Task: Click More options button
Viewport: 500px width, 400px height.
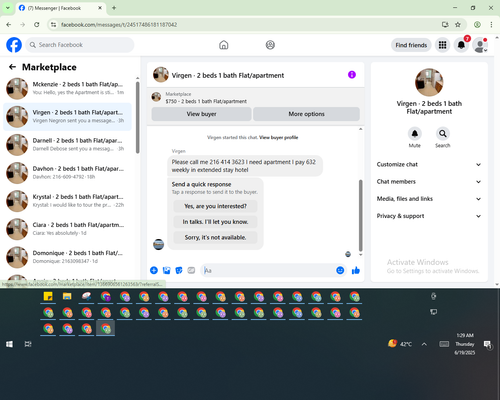Action: click(306, 114)
